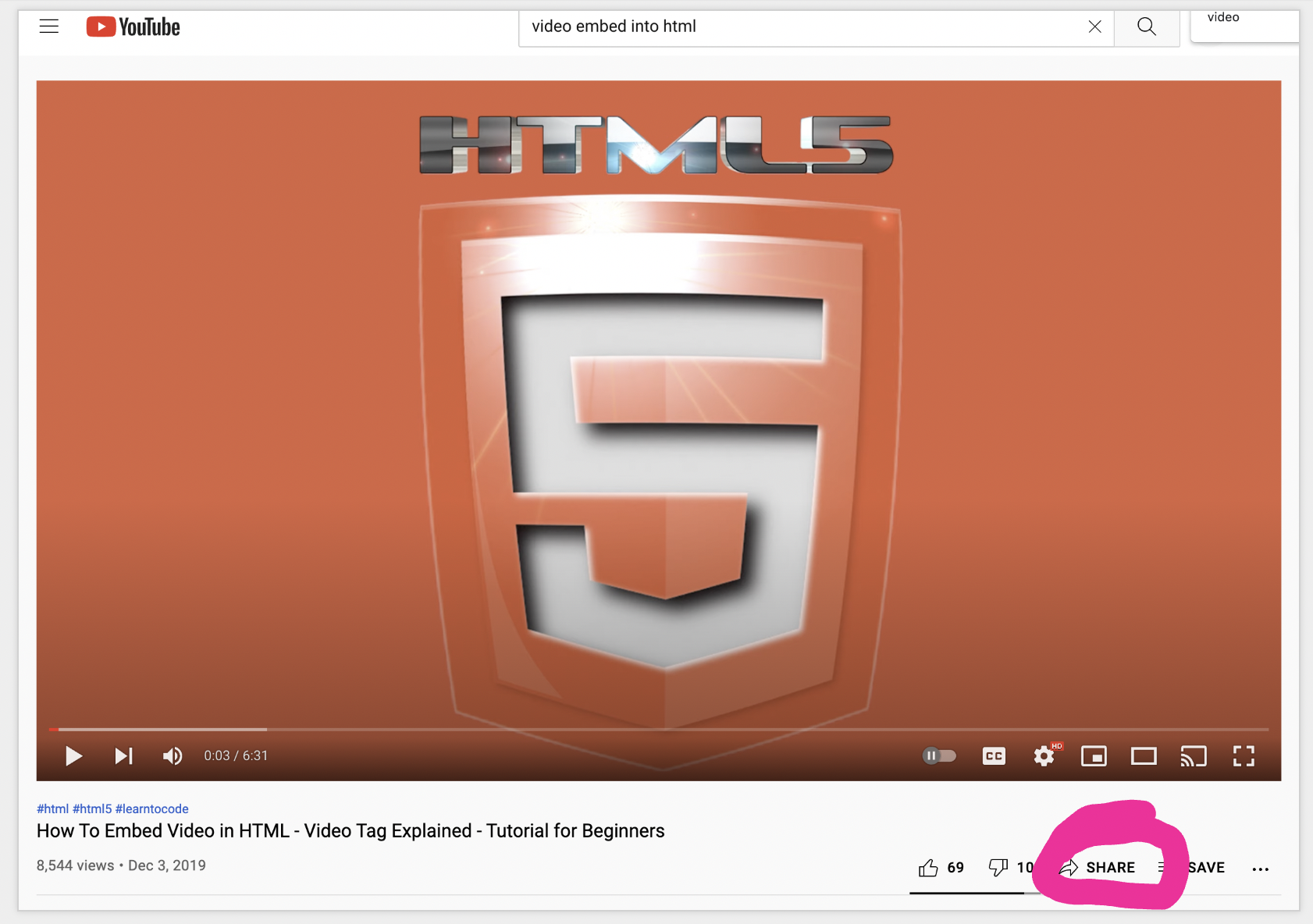Click the video title text

[350, 830]
